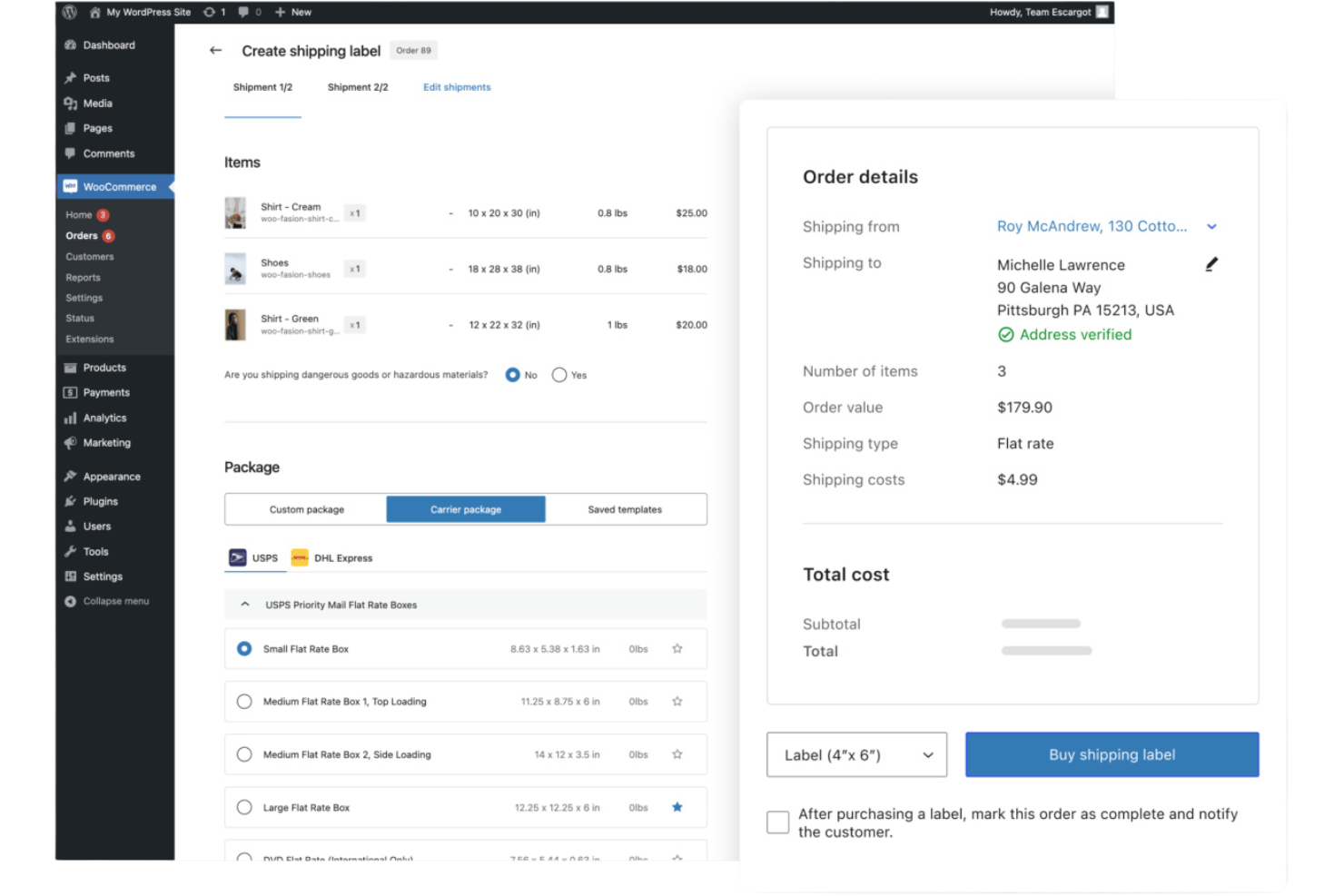This screenshot has width=1344, height=896.
Task: Open WooCommerce Status page
Action: tap(80, 319)
